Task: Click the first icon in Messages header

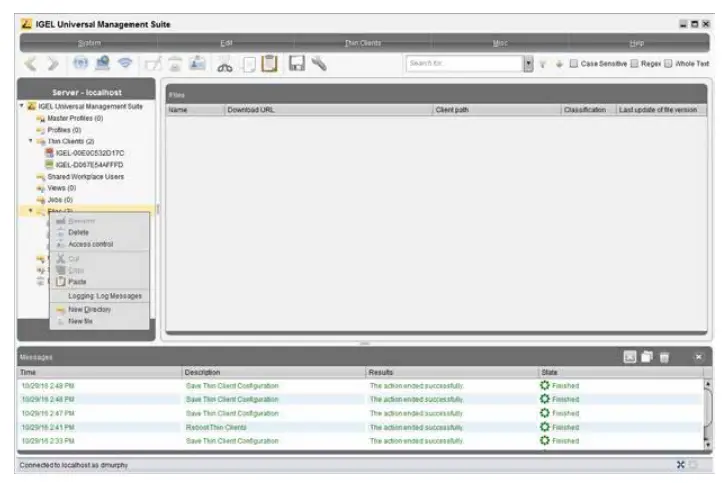Action: point(630,356)
